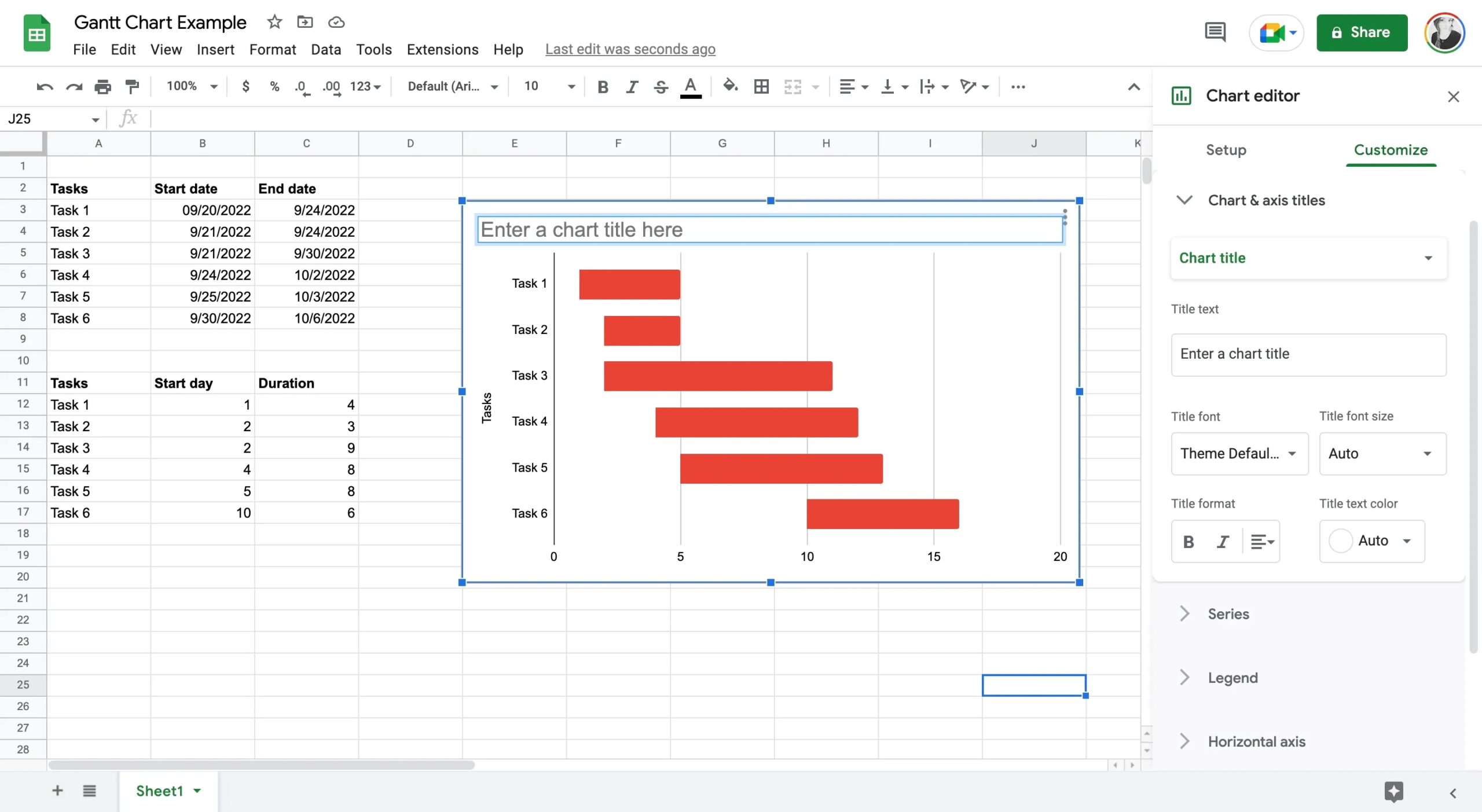
Task: Click the Share button
Action: (x=1362, y=32)
